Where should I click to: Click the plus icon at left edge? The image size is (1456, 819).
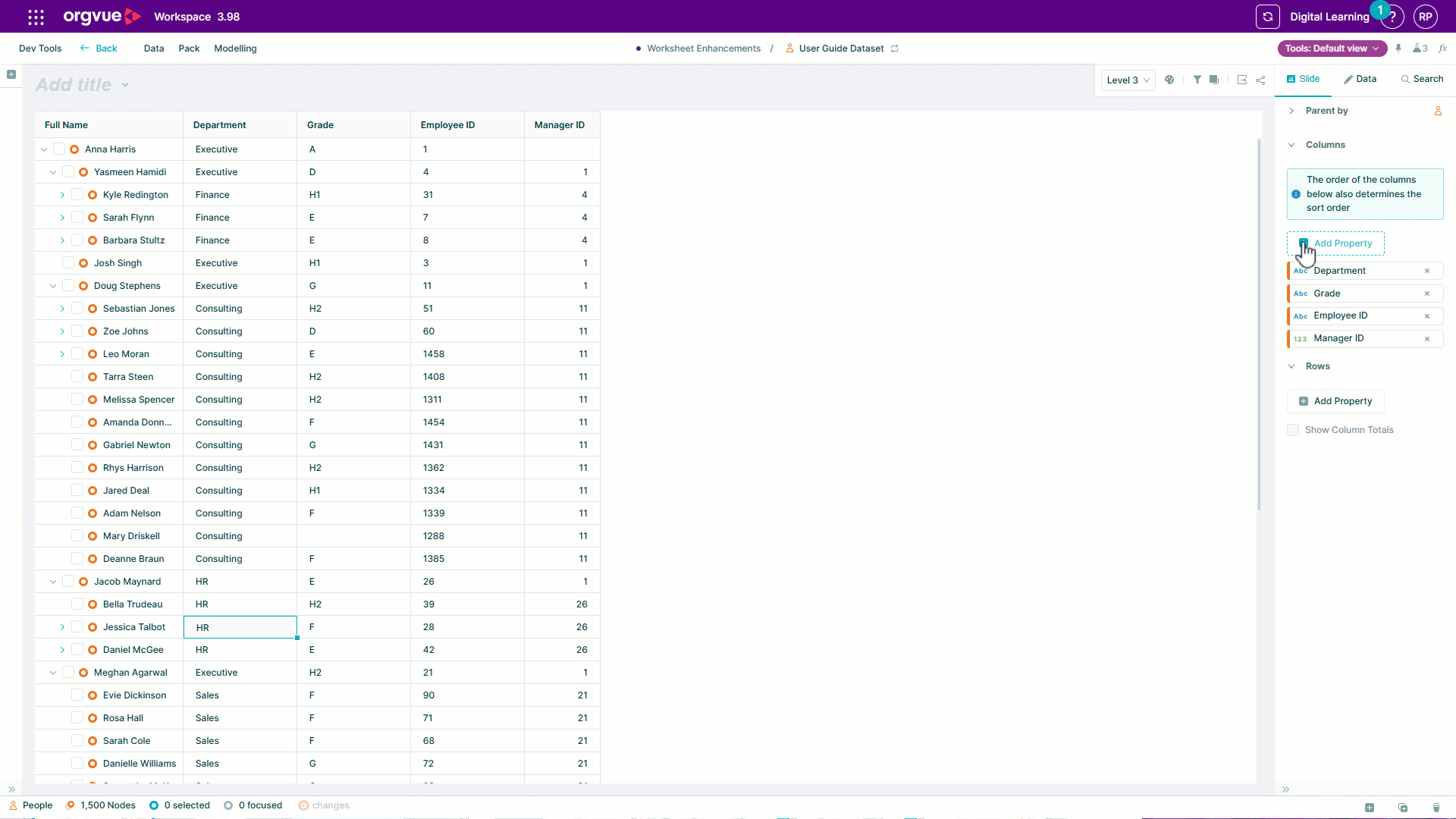click(x=11, y=74)
